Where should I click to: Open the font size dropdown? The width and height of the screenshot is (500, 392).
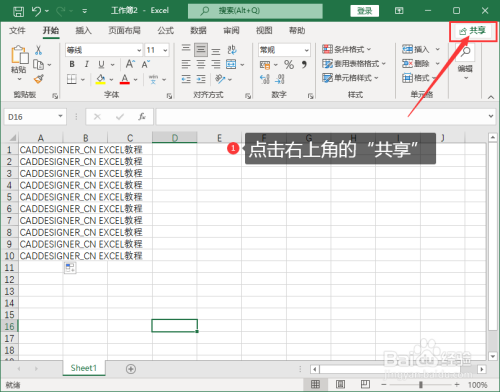(165, 50)
